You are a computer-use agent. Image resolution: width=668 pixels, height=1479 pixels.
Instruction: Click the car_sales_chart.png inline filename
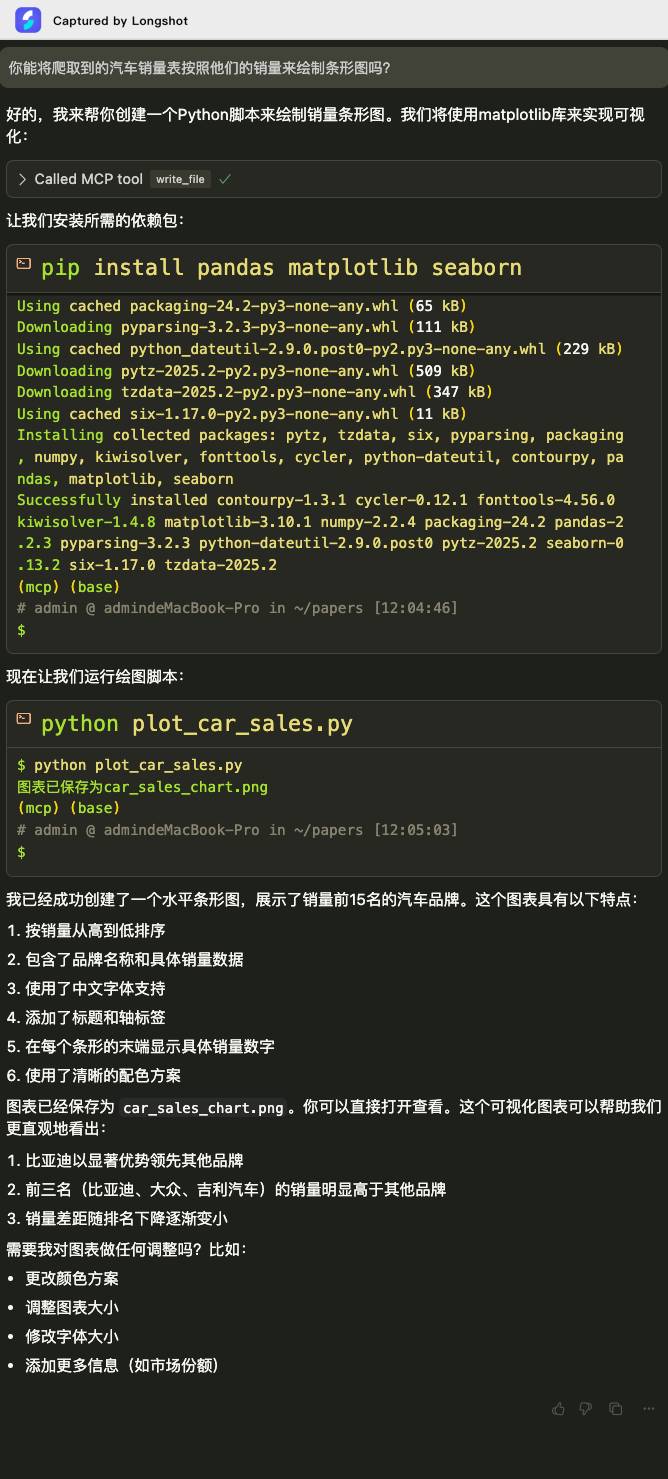point(204,1108)
